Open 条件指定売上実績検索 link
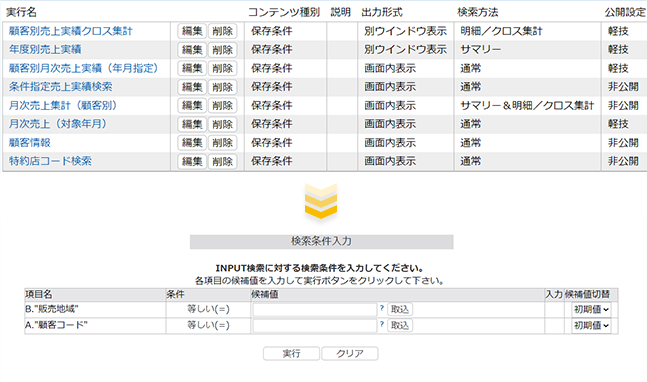This screenshot has width=647, height=382. point(60,87)
